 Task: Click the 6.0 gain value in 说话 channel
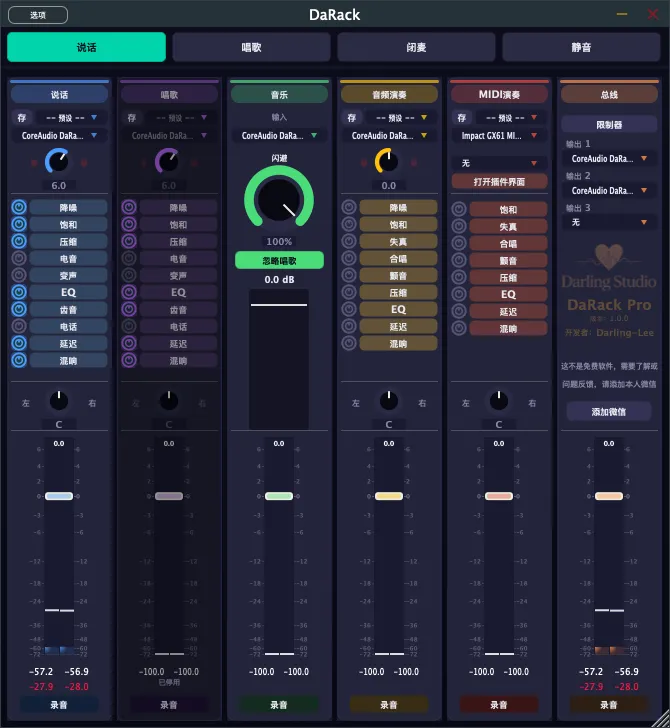pos(59,185)
